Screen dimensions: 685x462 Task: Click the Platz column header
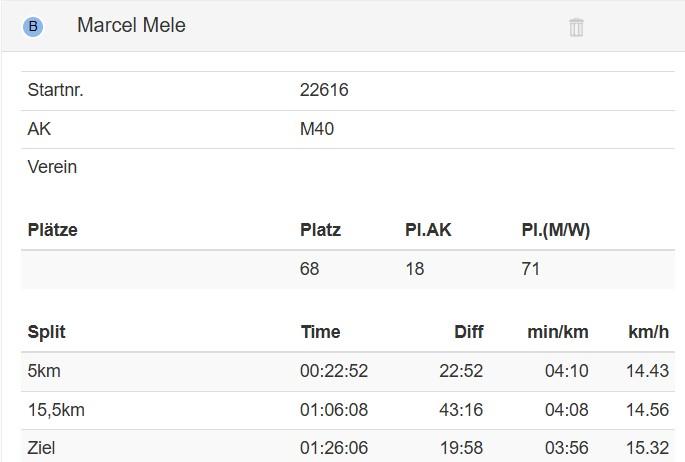(320, 230)
